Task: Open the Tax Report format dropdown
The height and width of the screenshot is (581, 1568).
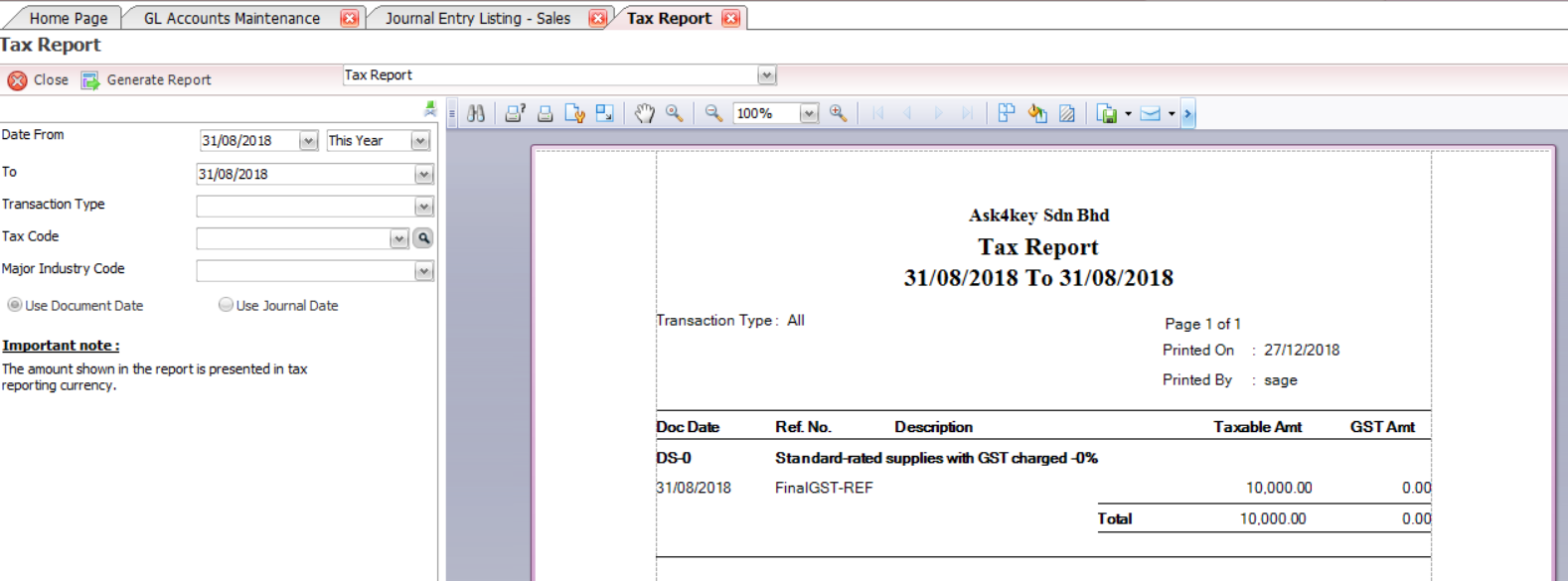Action: click(766, 75)
